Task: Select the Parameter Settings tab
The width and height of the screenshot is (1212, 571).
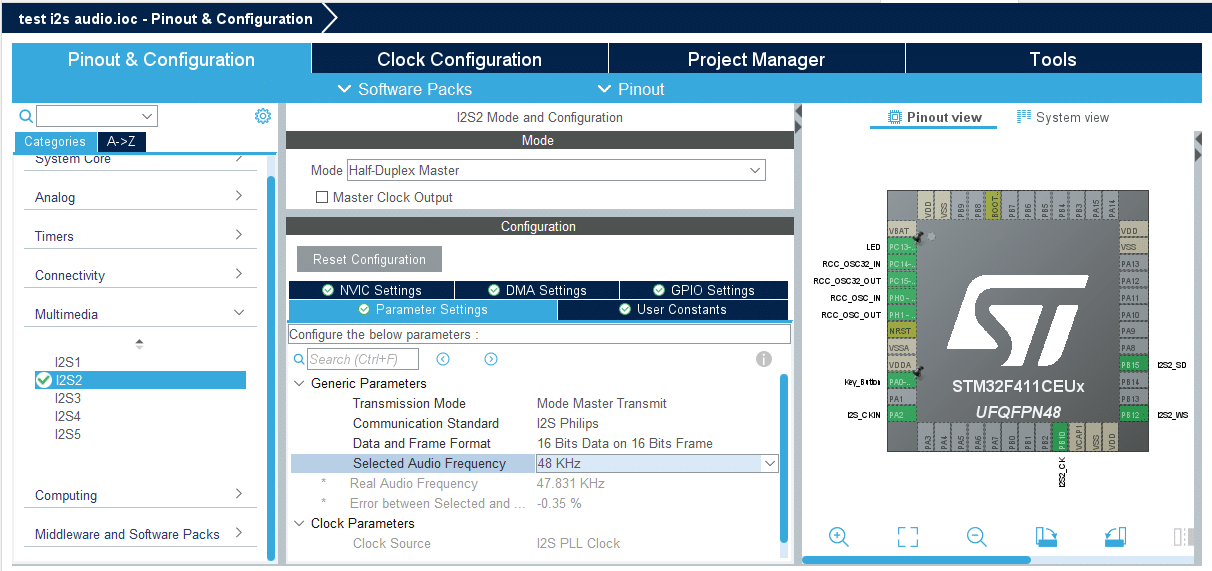Action: click(423, 309)
